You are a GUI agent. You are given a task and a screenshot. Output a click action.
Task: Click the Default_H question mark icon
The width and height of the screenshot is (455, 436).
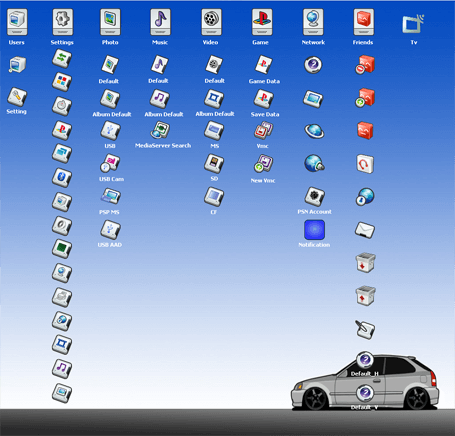pyautogui.click(x=365, y=360)
